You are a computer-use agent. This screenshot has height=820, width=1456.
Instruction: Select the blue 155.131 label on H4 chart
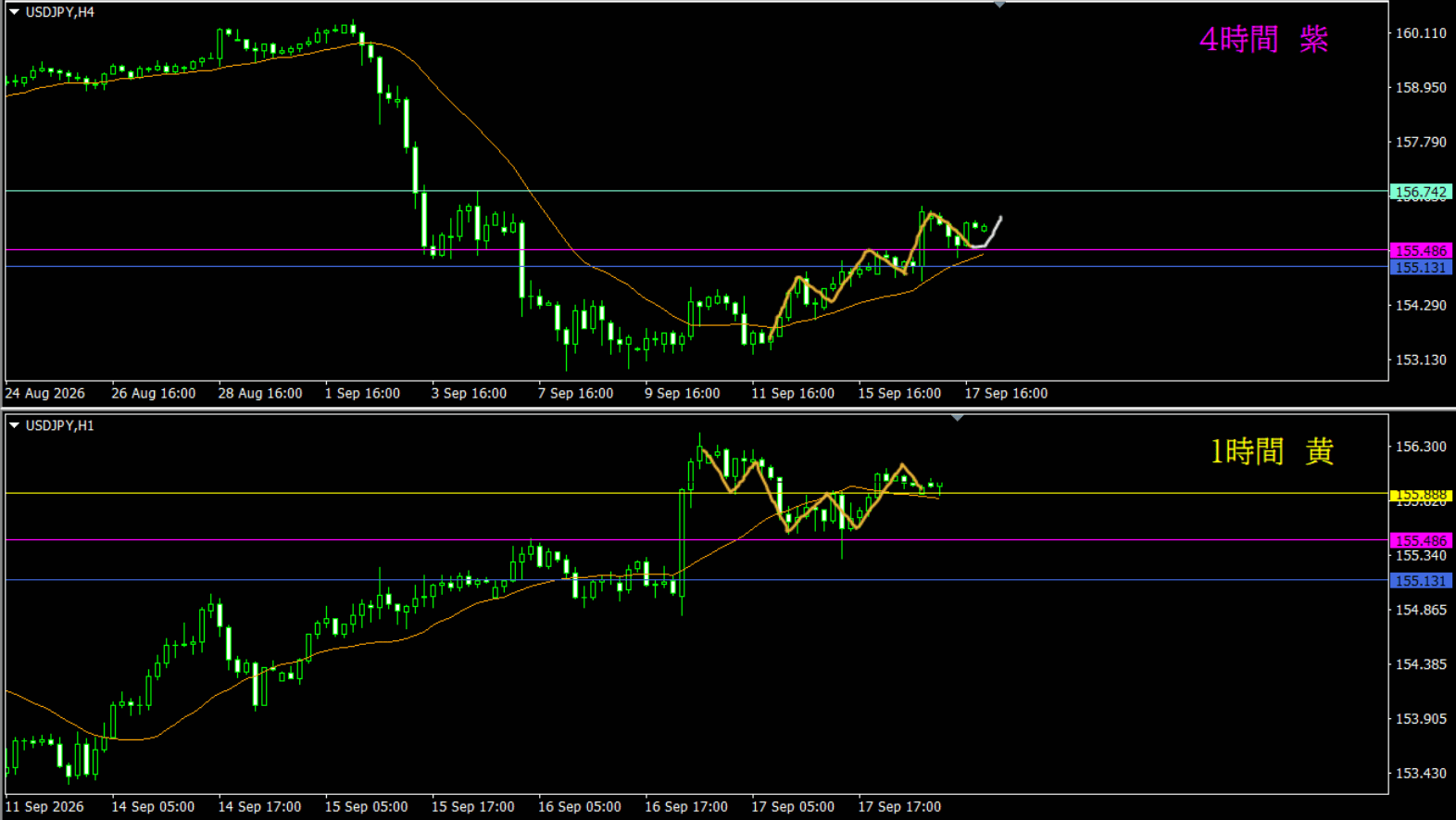(x=1421, y=267)
